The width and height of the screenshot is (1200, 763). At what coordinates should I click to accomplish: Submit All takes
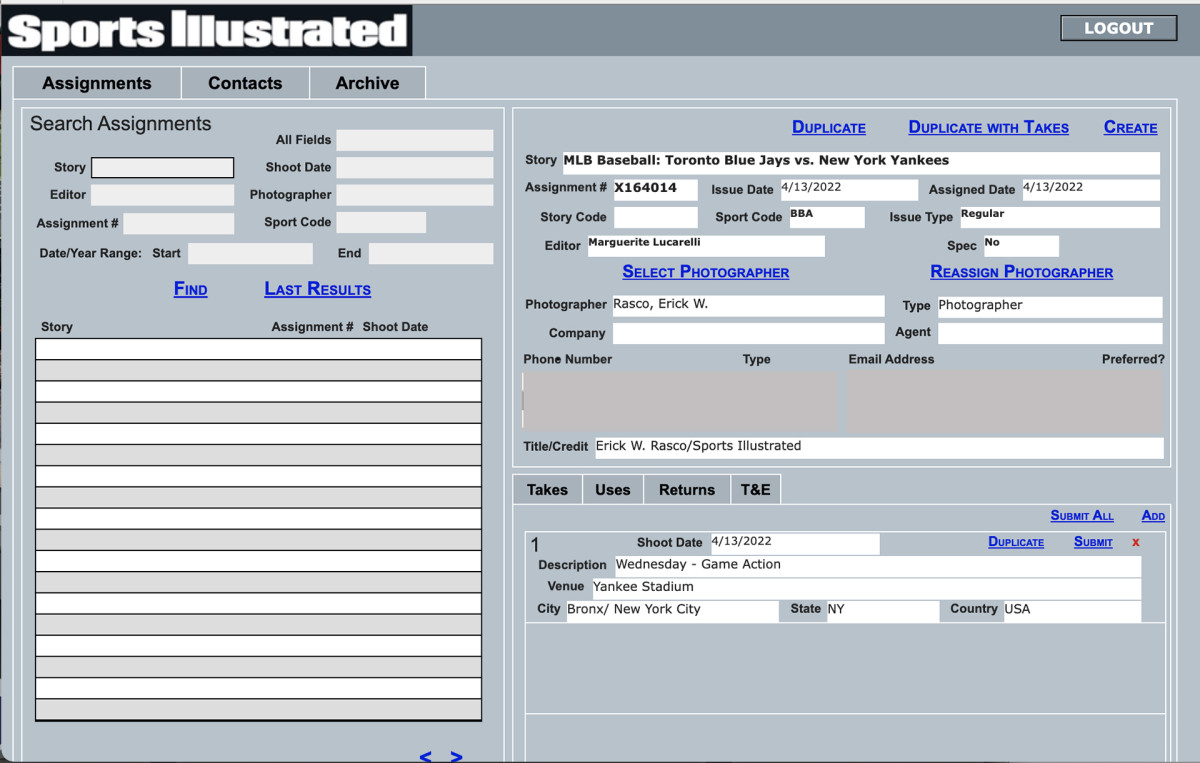[1081, 515]
